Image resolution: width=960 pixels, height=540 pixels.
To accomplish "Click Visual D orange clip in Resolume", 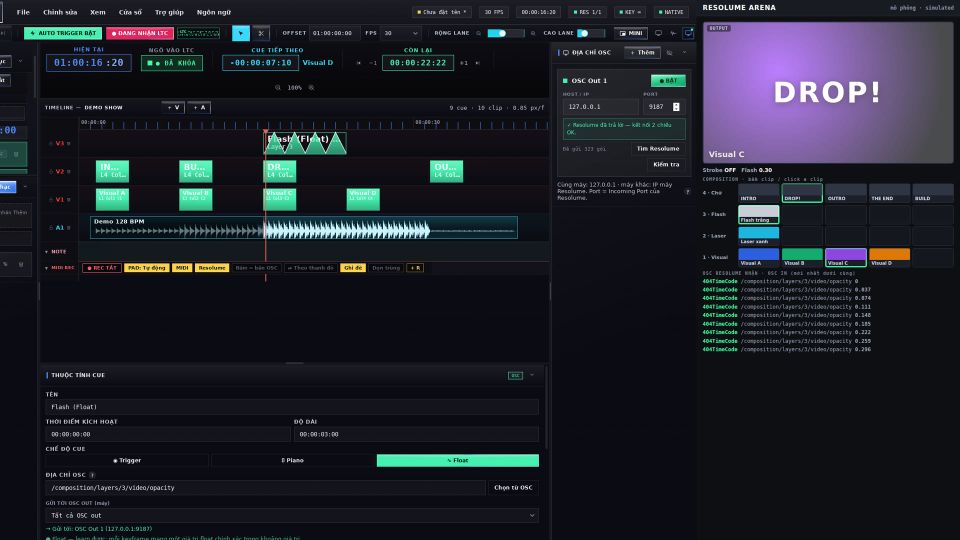I will (x=889, y=257).
